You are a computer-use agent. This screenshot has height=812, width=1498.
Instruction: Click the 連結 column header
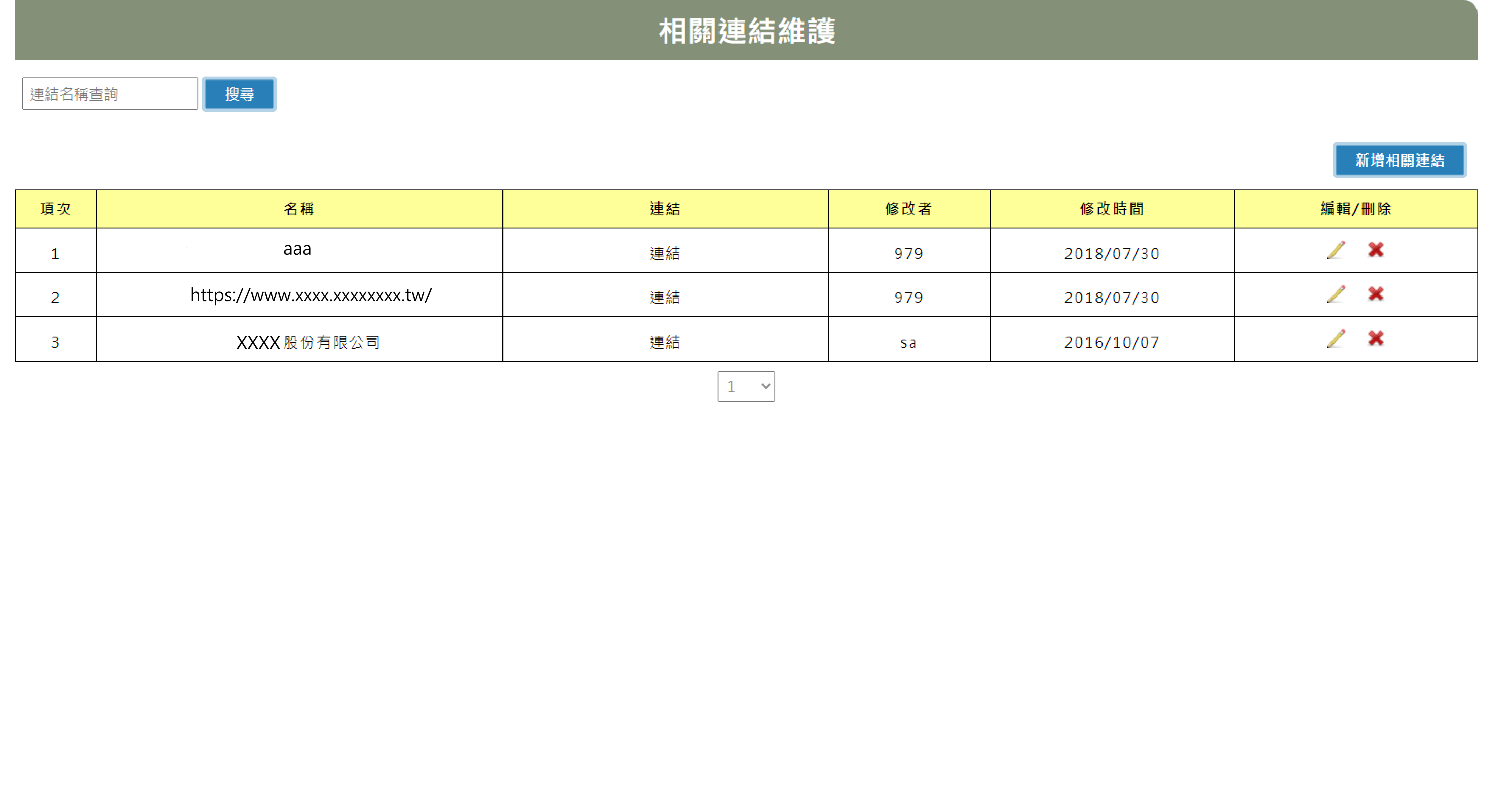[x=665, y=209]
